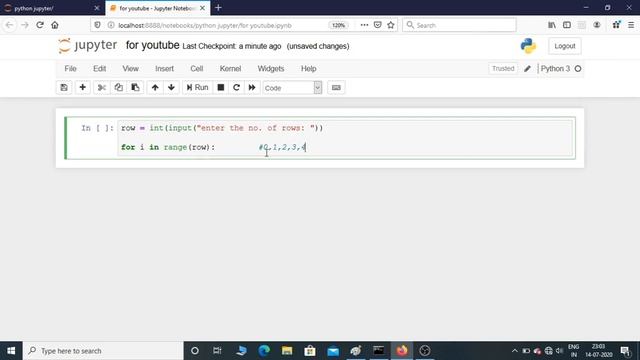
Task: Open the terminal window from taskbar
Action: pyautogui.click(x=379, y=351)
